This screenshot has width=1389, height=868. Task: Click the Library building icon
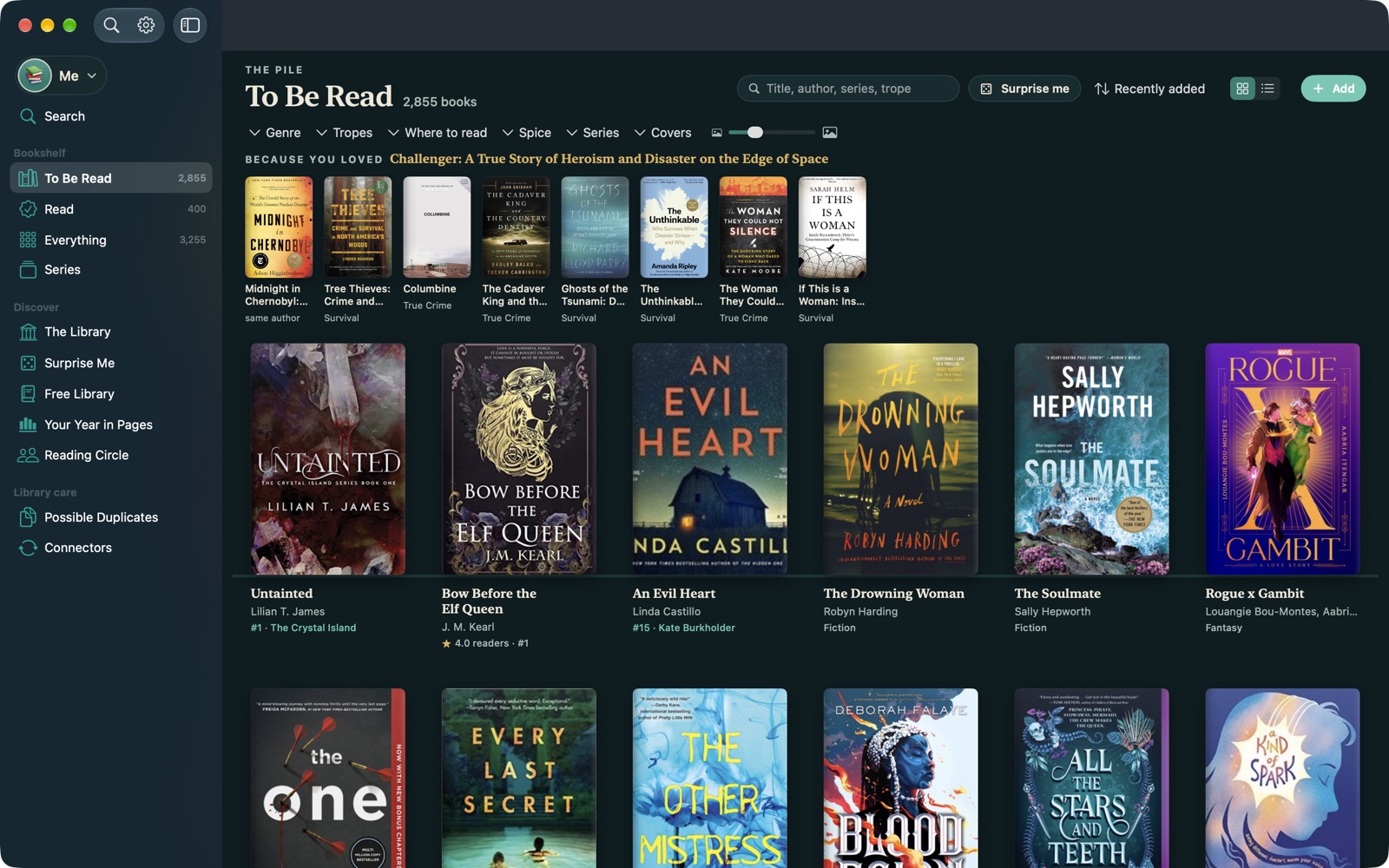pos(28,332)
